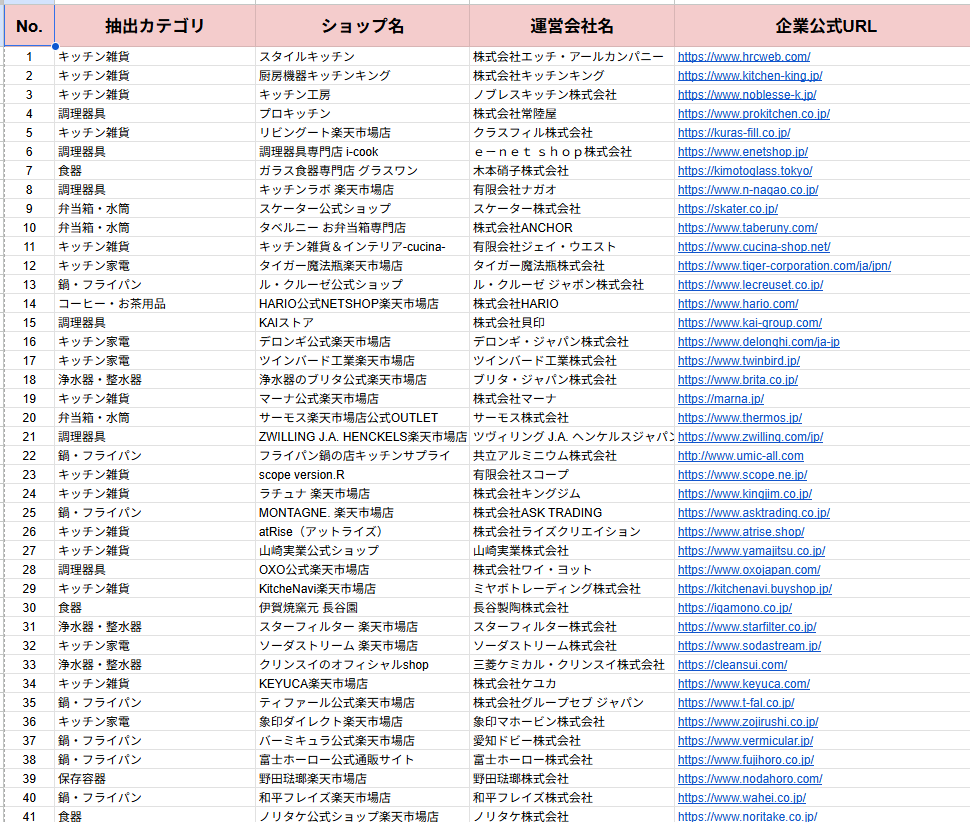Follow the starfilter.co.jp link
The width and height of the screenshot is (970, 822).
click(747, 627)
